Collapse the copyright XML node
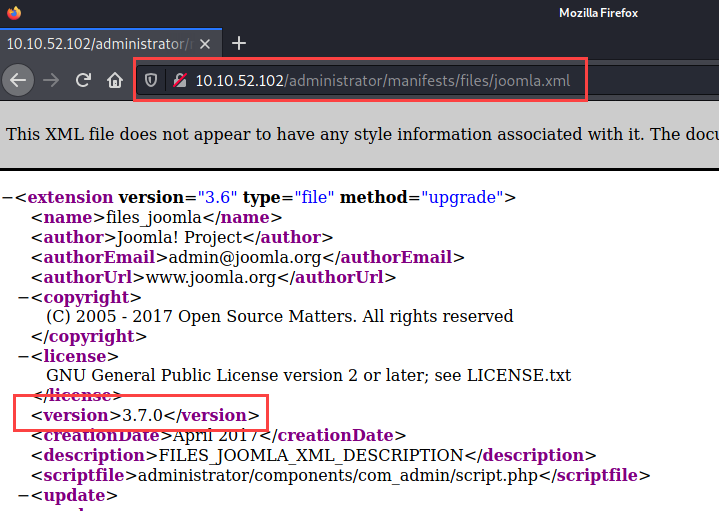719x511 pixels. [x=23, y=298]
